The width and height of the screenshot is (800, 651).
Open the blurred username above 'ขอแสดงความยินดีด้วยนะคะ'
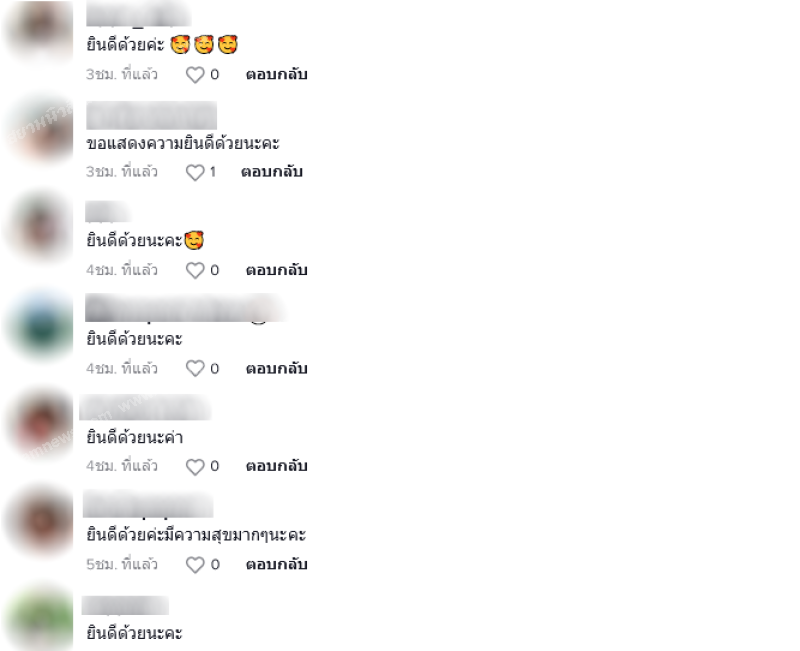152,115
